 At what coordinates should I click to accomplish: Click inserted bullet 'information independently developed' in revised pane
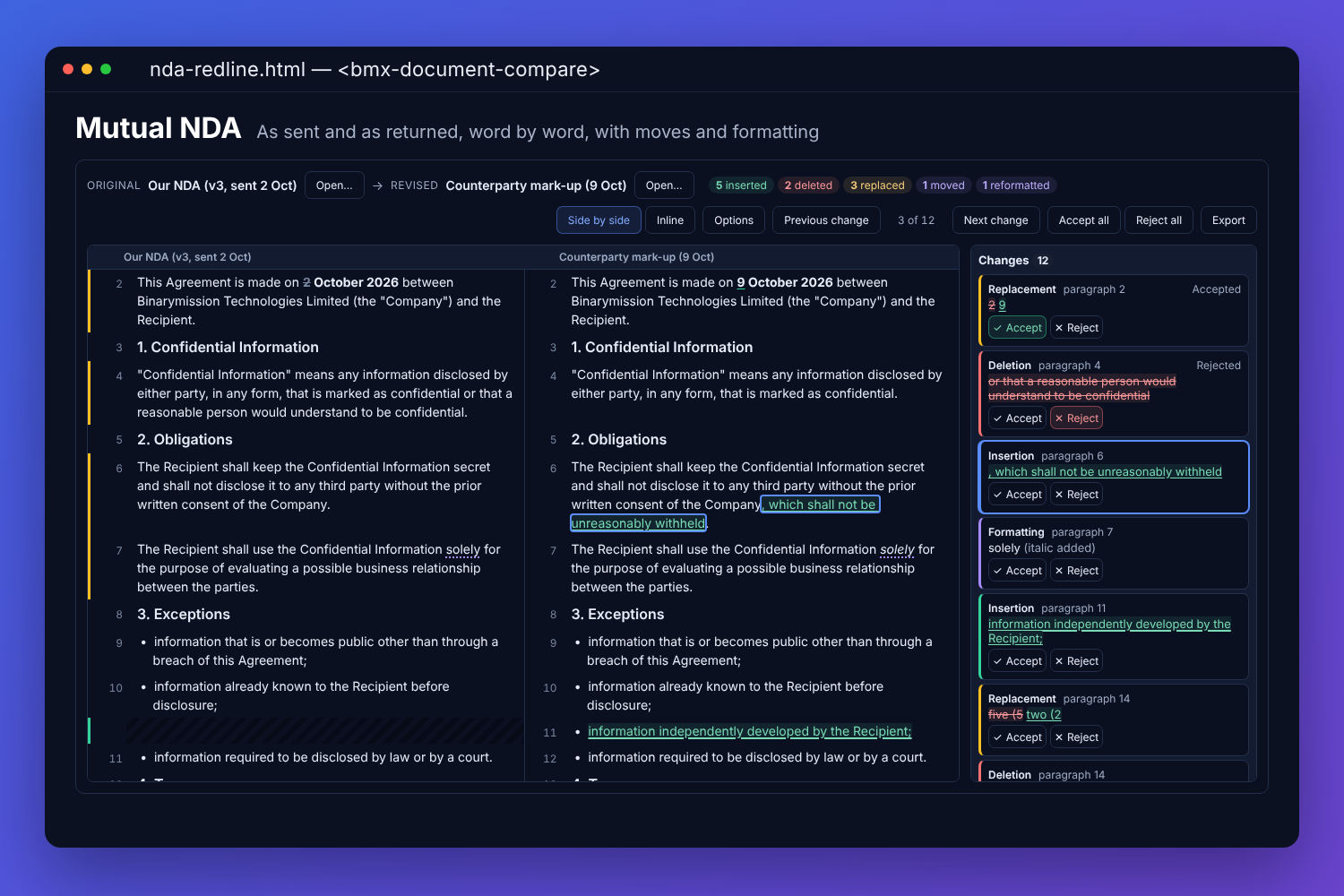[749, 732]
